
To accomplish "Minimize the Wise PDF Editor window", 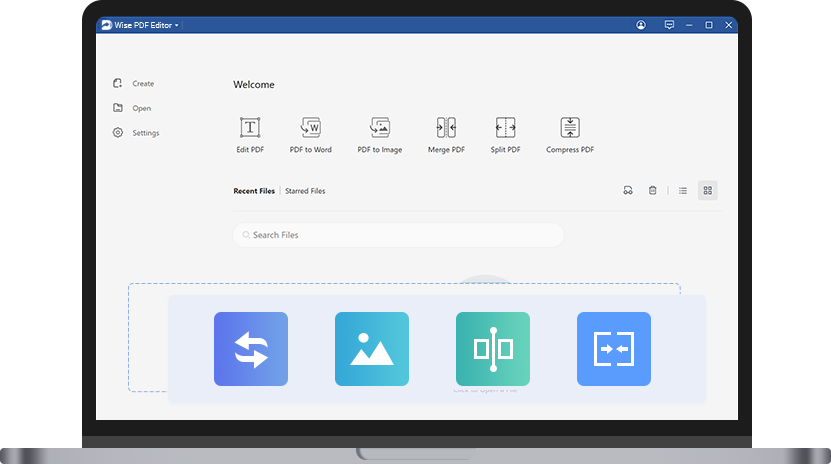I will [x=689, y=25].
